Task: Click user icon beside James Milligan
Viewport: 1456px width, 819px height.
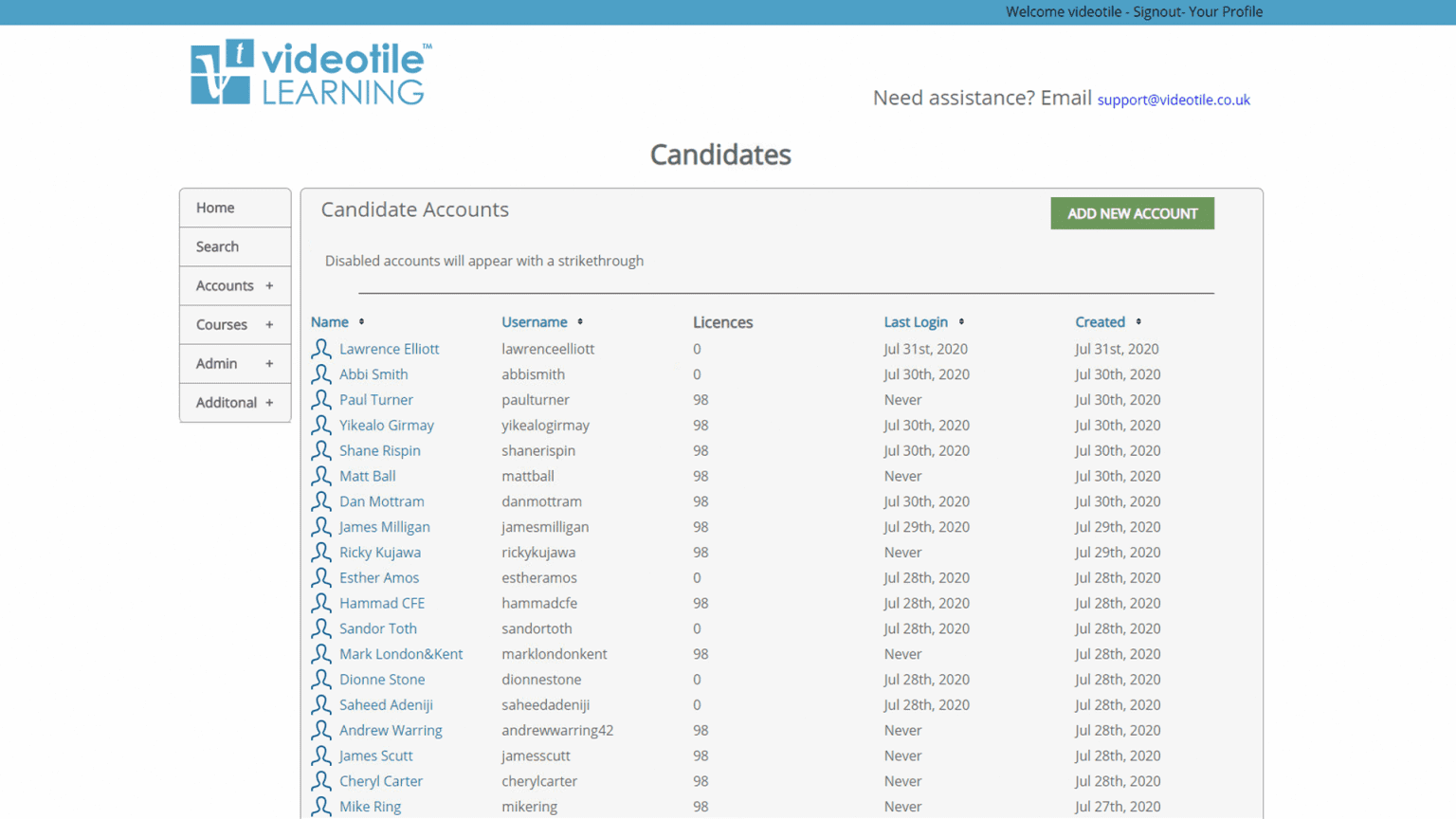Action: click(321, 527)
